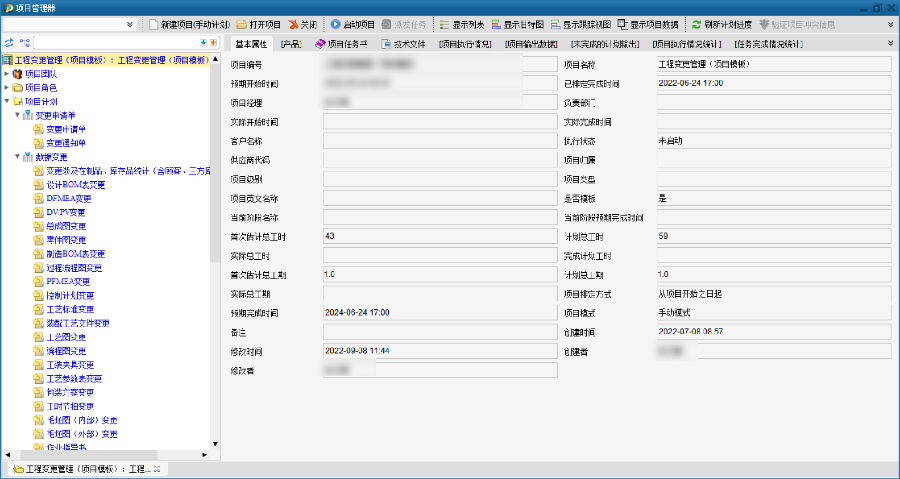Image resolution: width=900 pixels, height=479 pixels.
Task: Expand the 项目团队 tree node
Action: (7, 73)
